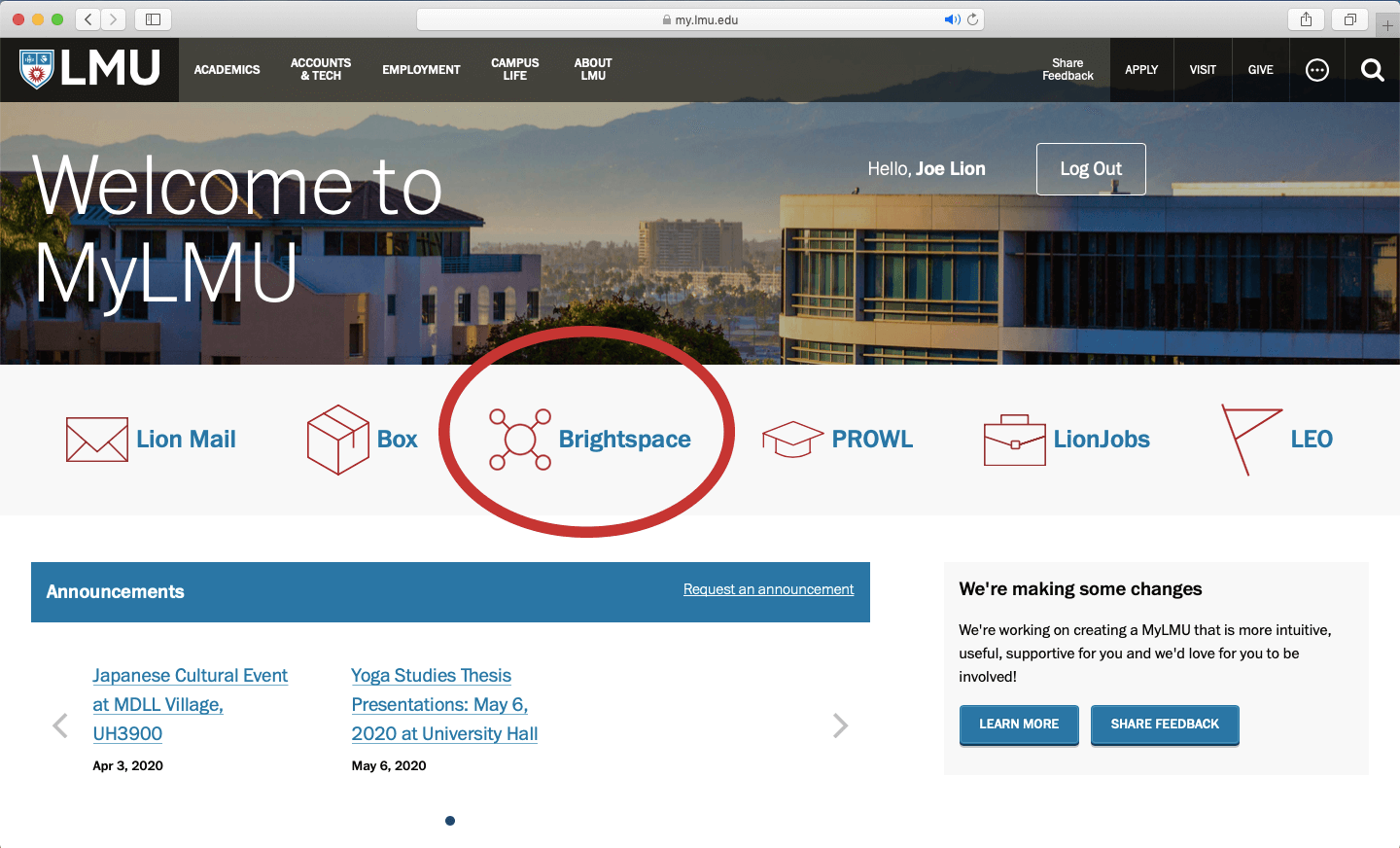Viewport: 1400px width, 848px height.
Task: Go back in the carousel with the left chevron
Action: 60,725
